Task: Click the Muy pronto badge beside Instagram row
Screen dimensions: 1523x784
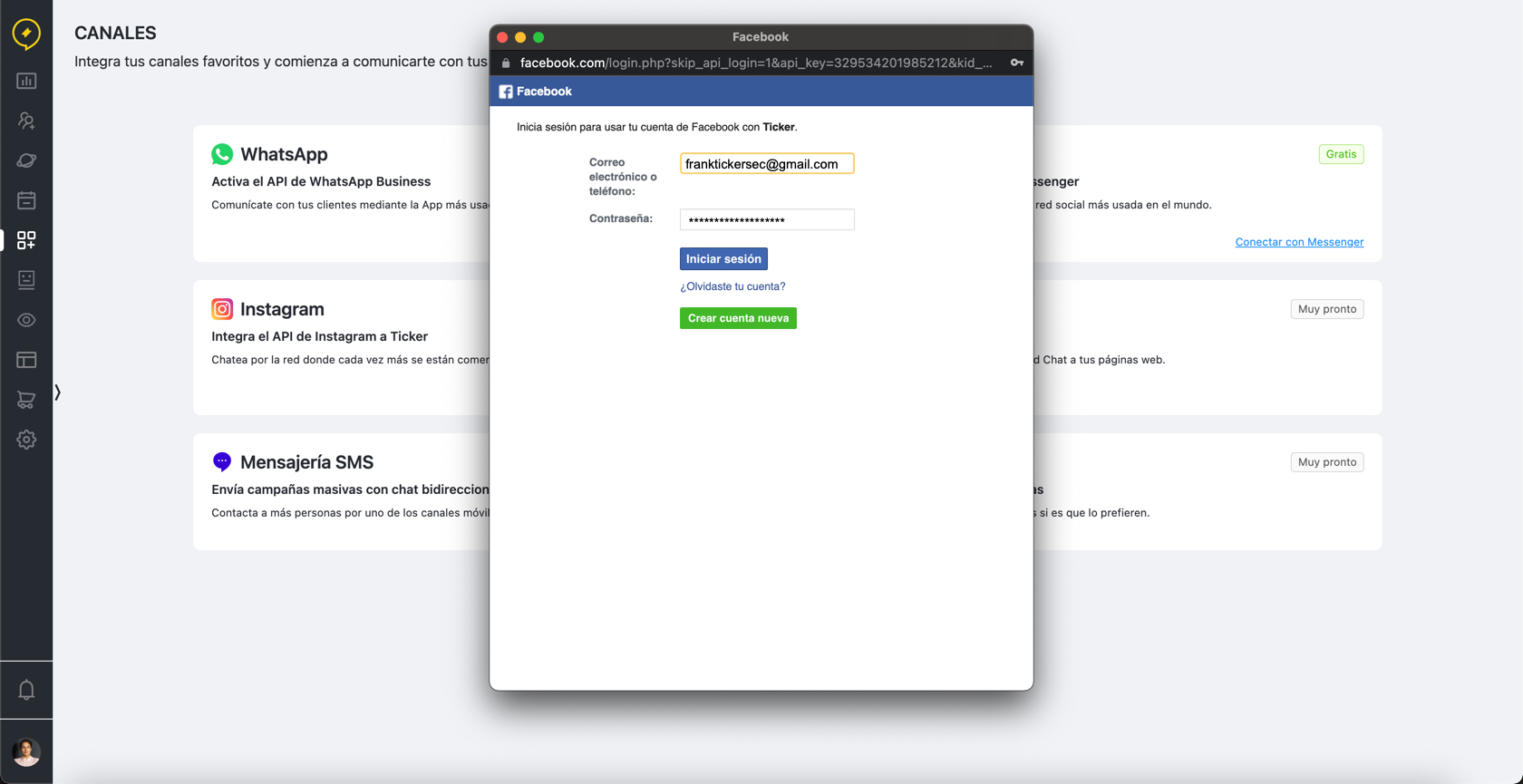Action: pos(1327,309)
